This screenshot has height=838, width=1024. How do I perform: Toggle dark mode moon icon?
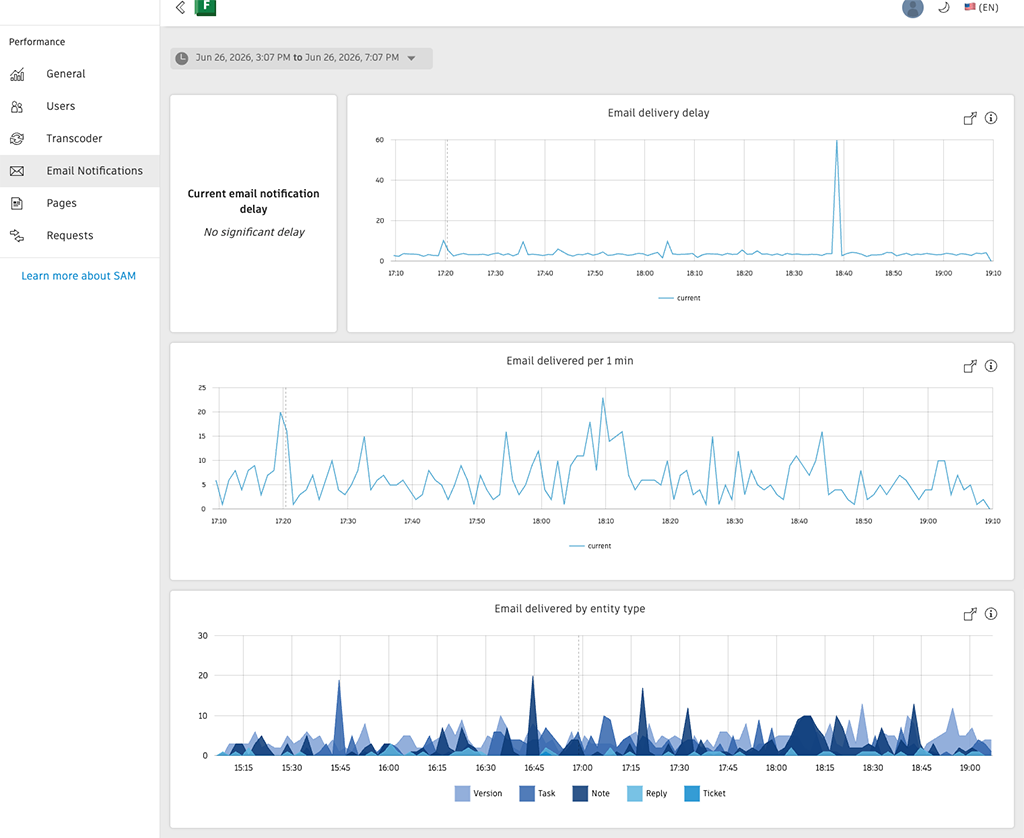point(944,8)
